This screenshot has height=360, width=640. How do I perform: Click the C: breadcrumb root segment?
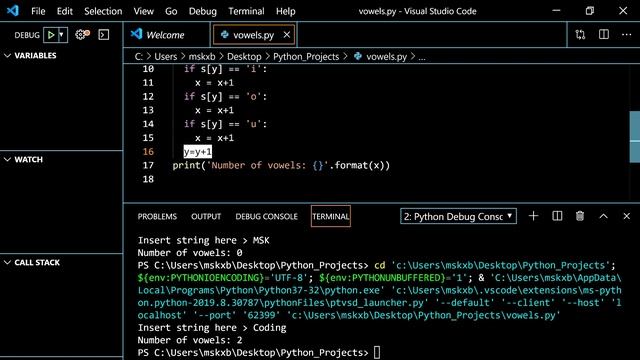point(139,57)
